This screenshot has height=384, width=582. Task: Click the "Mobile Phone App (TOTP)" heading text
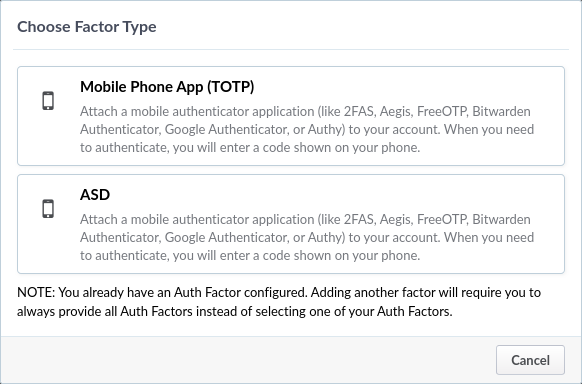(167, 87)
